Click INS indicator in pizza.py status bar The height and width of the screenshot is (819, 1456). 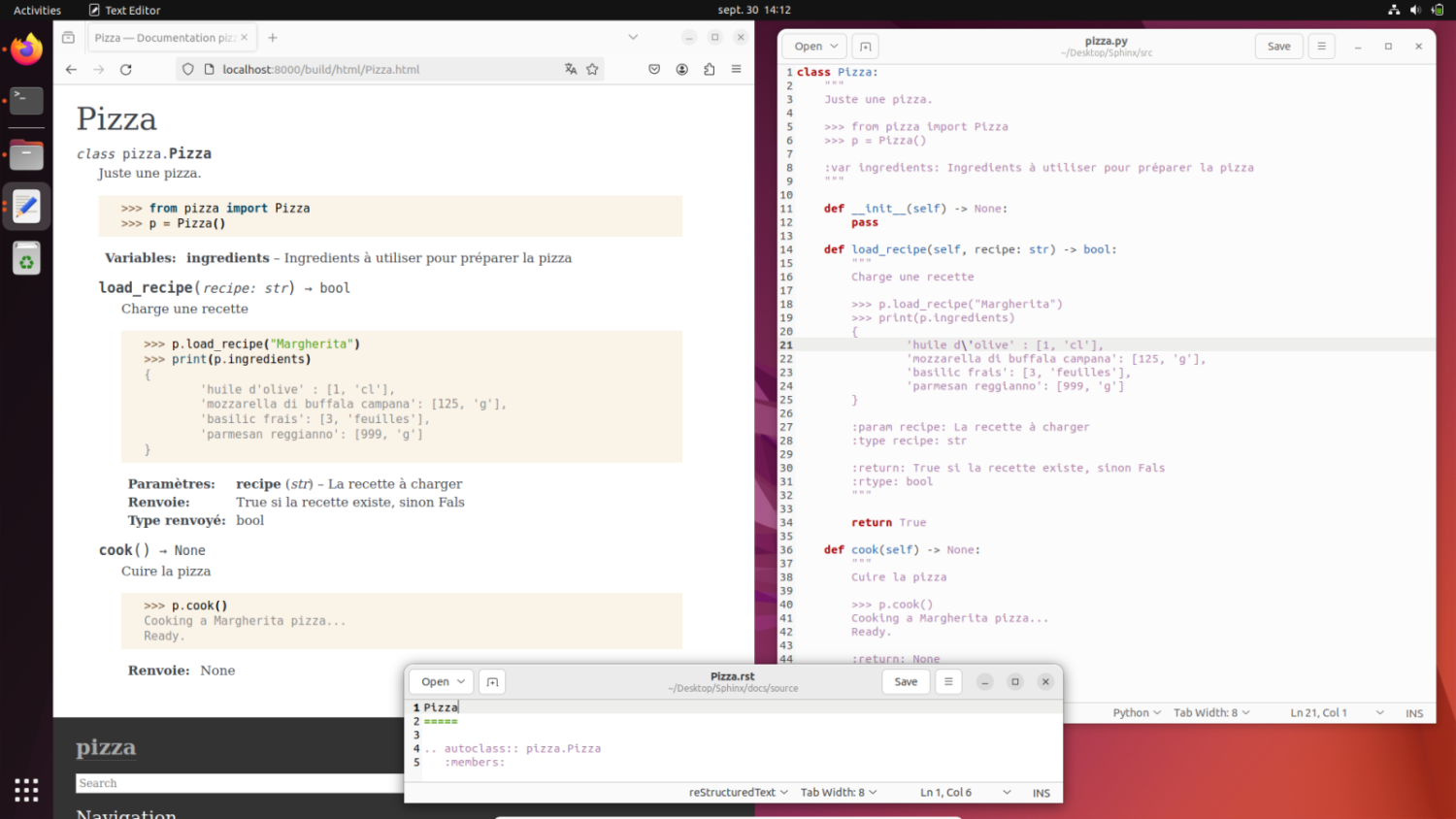(1414, 712)
